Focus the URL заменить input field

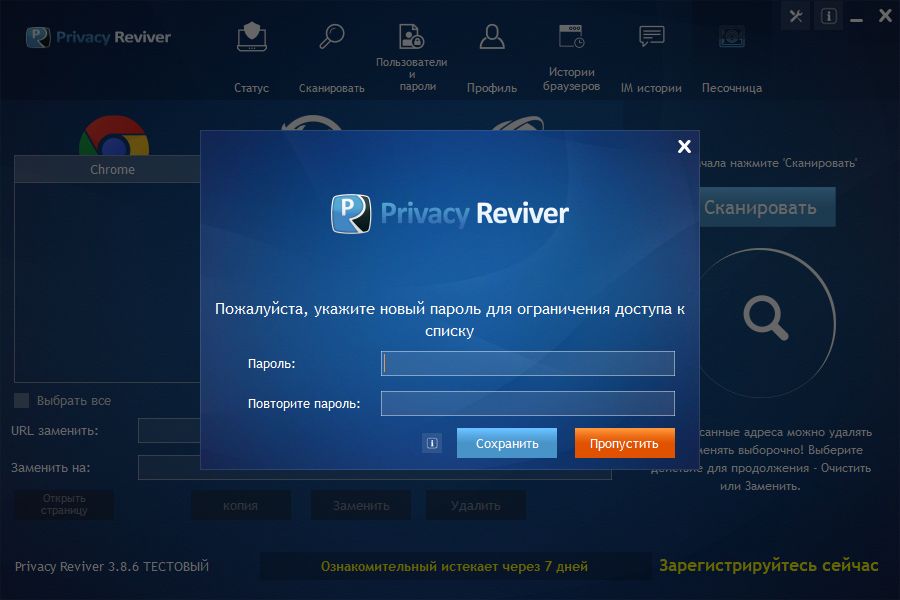tap(169, 431)
